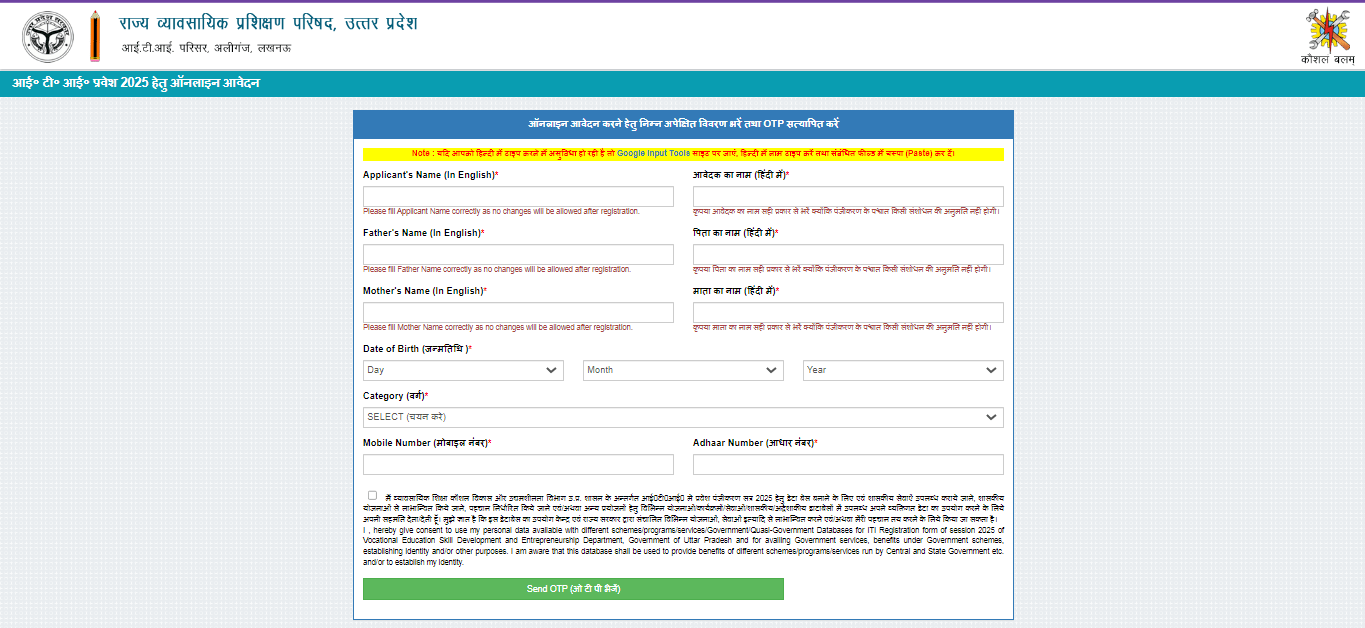The width and height of the screenshot is (1365, 628).
Task: Tick the data consent checkbox
Action: tap(373, 495)
